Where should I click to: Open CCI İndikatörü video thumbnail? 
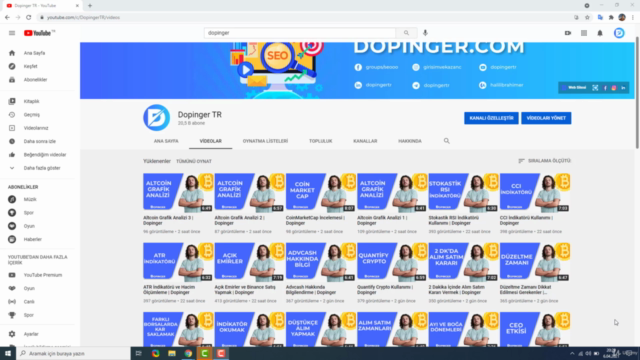[x=535, y=193]
